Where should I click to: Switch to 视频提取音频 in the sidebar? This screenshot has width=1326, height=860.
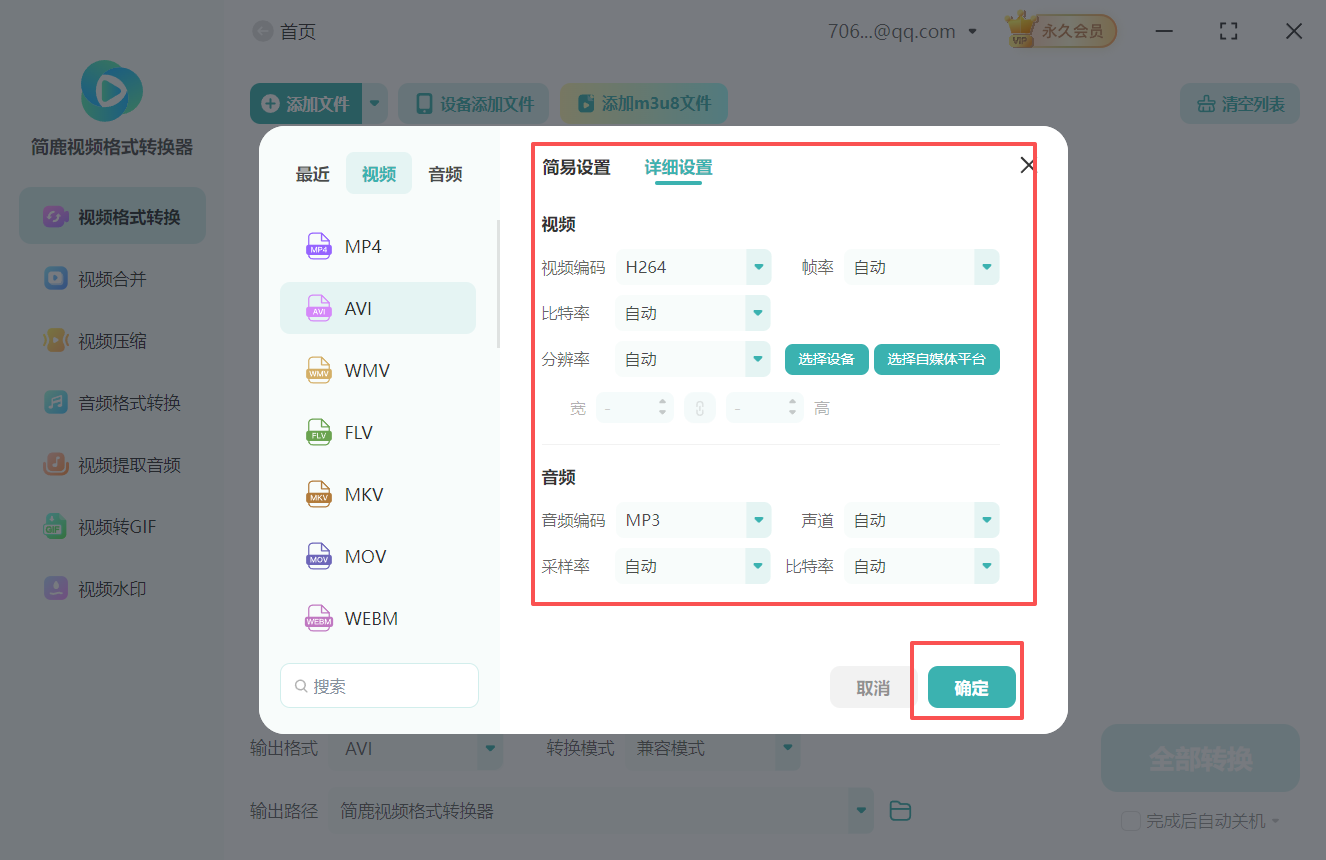pos(111,464)
